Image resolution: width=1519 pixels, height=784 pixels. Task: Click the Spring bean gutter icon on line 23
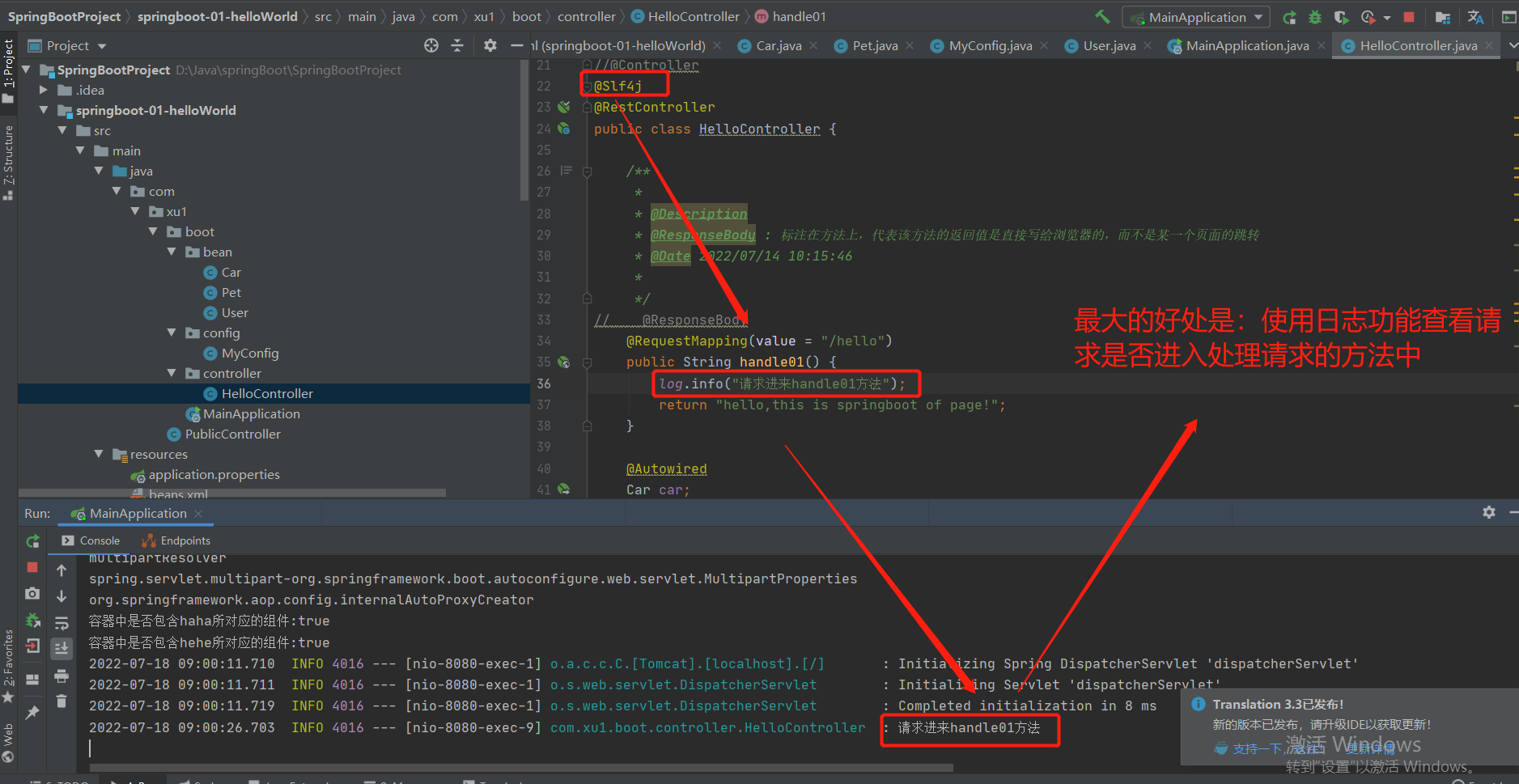point(564,107)
